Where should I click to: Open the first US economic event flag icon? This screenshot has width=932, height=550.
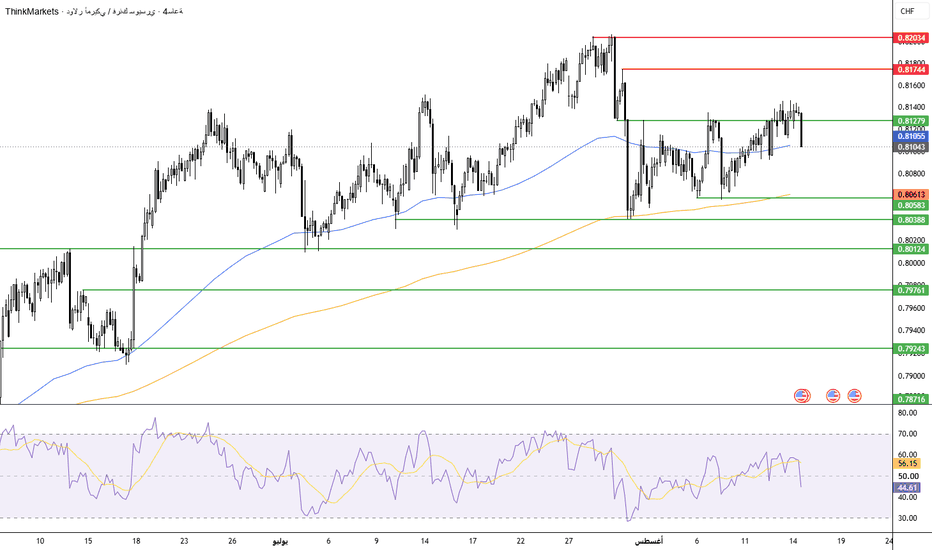[802, 395]
